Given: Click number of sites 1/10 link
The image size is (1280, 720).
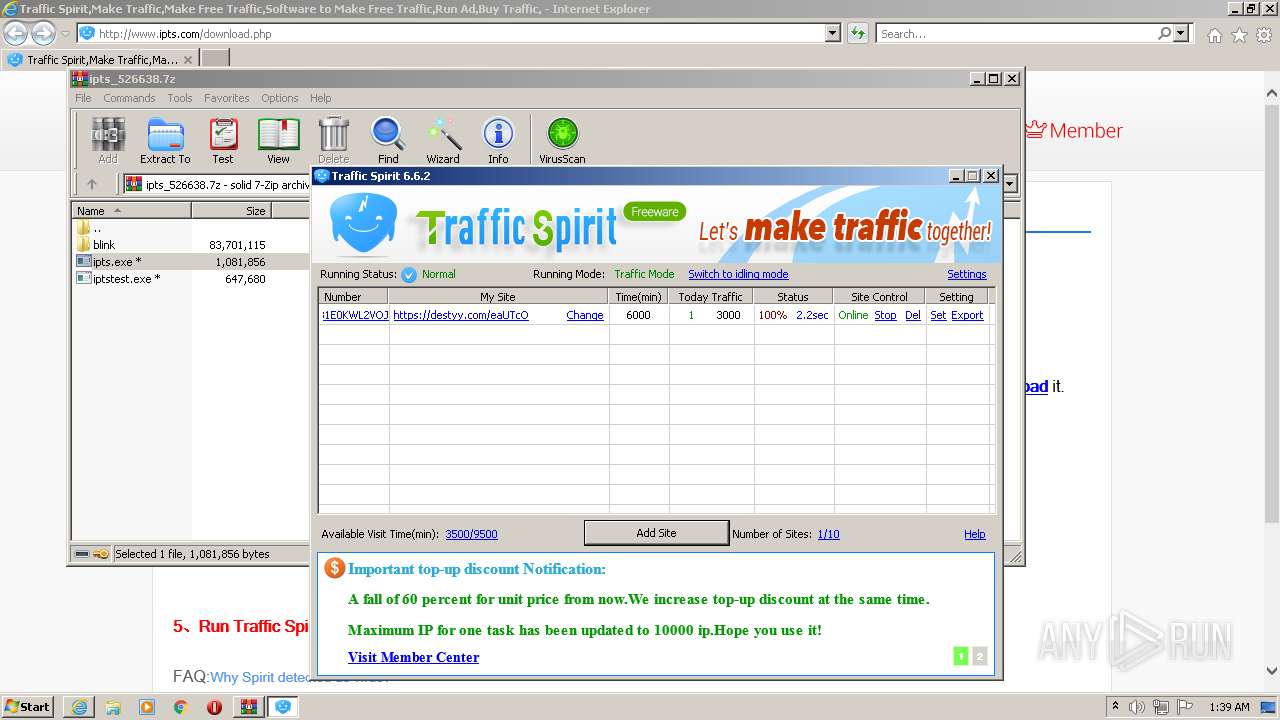Looking at the screenshot, I should click(x=828, y=534).
